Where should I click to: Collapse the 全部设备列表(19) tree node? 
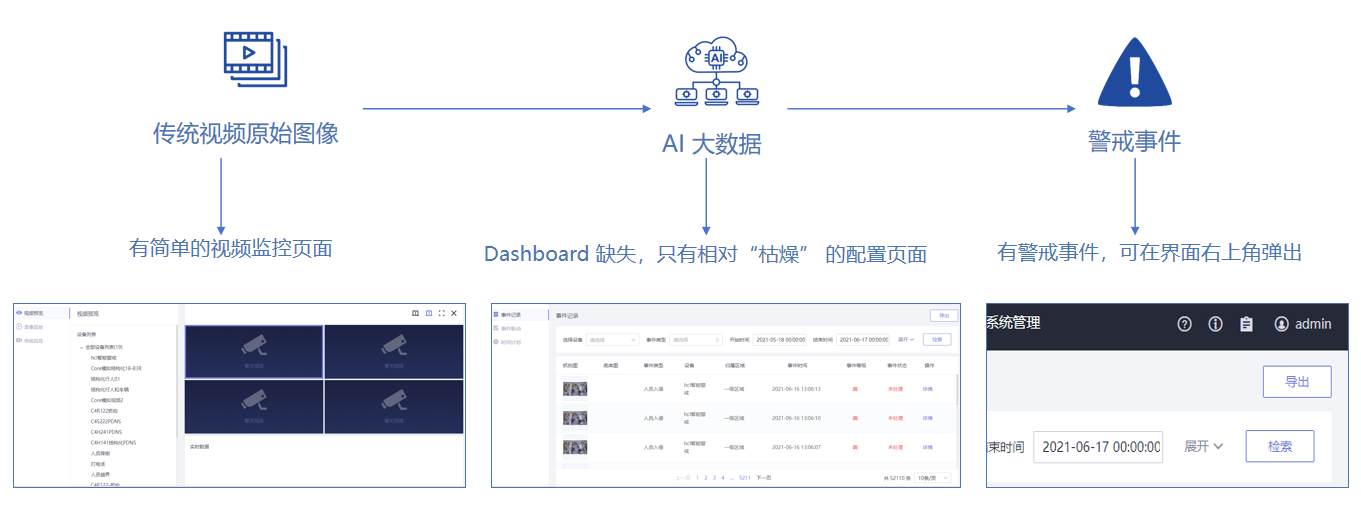tap(81, 347)
